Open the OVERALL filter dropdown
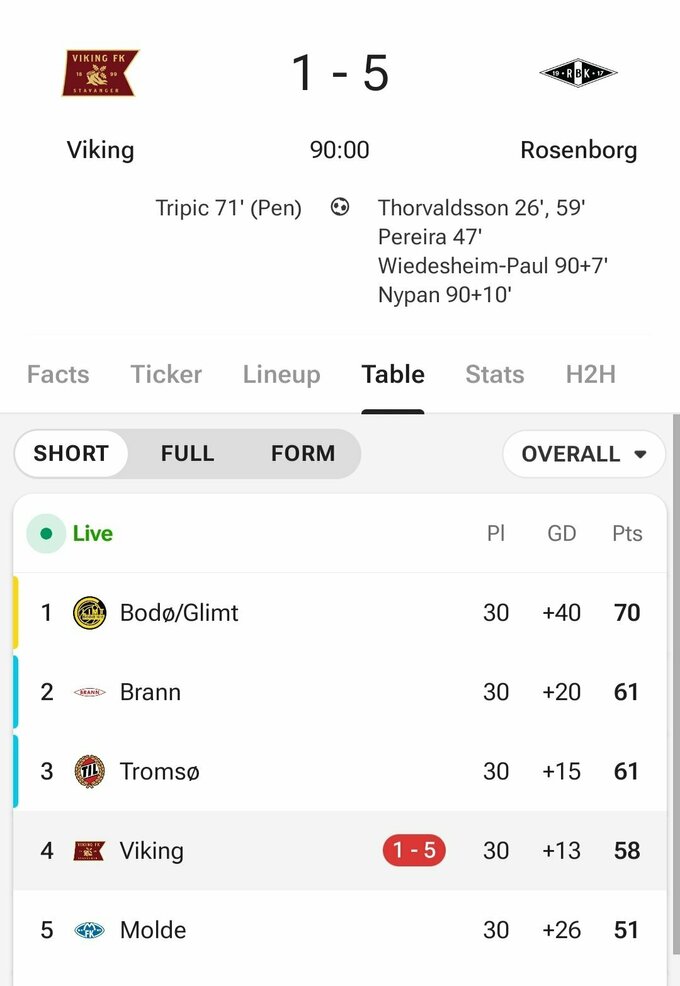The height and width of the screenshot is (986, 680). point(584,454)
